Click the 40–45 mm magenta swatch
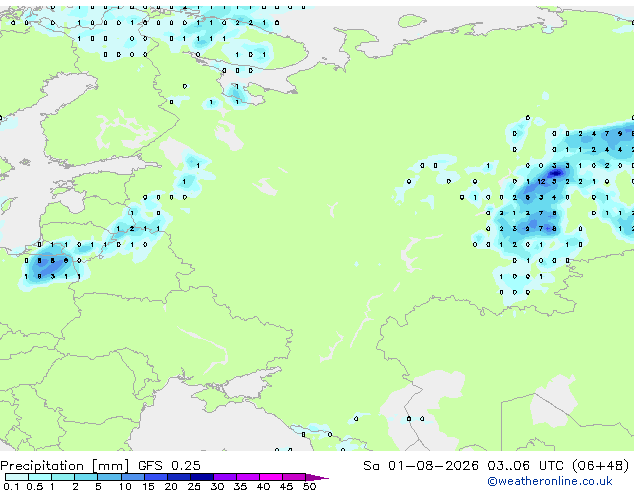Screen dimensions: 634x490 point(271,477)
